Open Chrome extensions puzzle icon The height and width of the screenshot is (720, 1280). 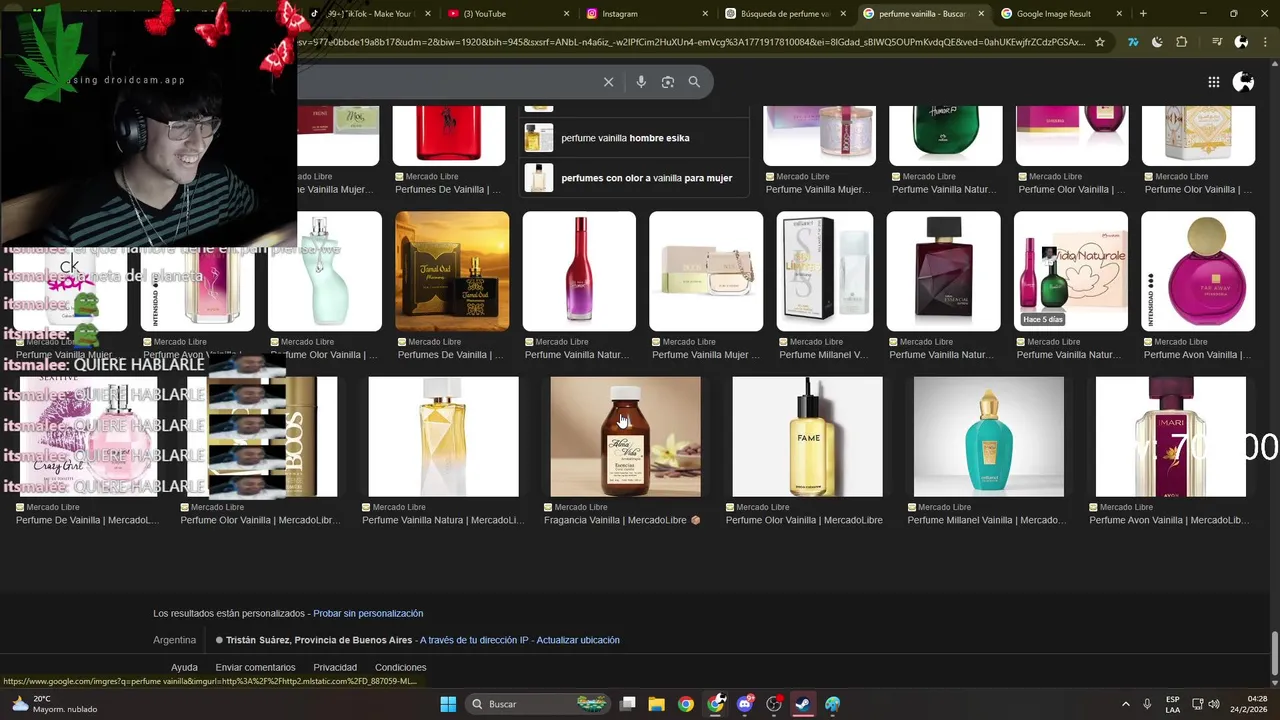click(x=1182, y=42)
